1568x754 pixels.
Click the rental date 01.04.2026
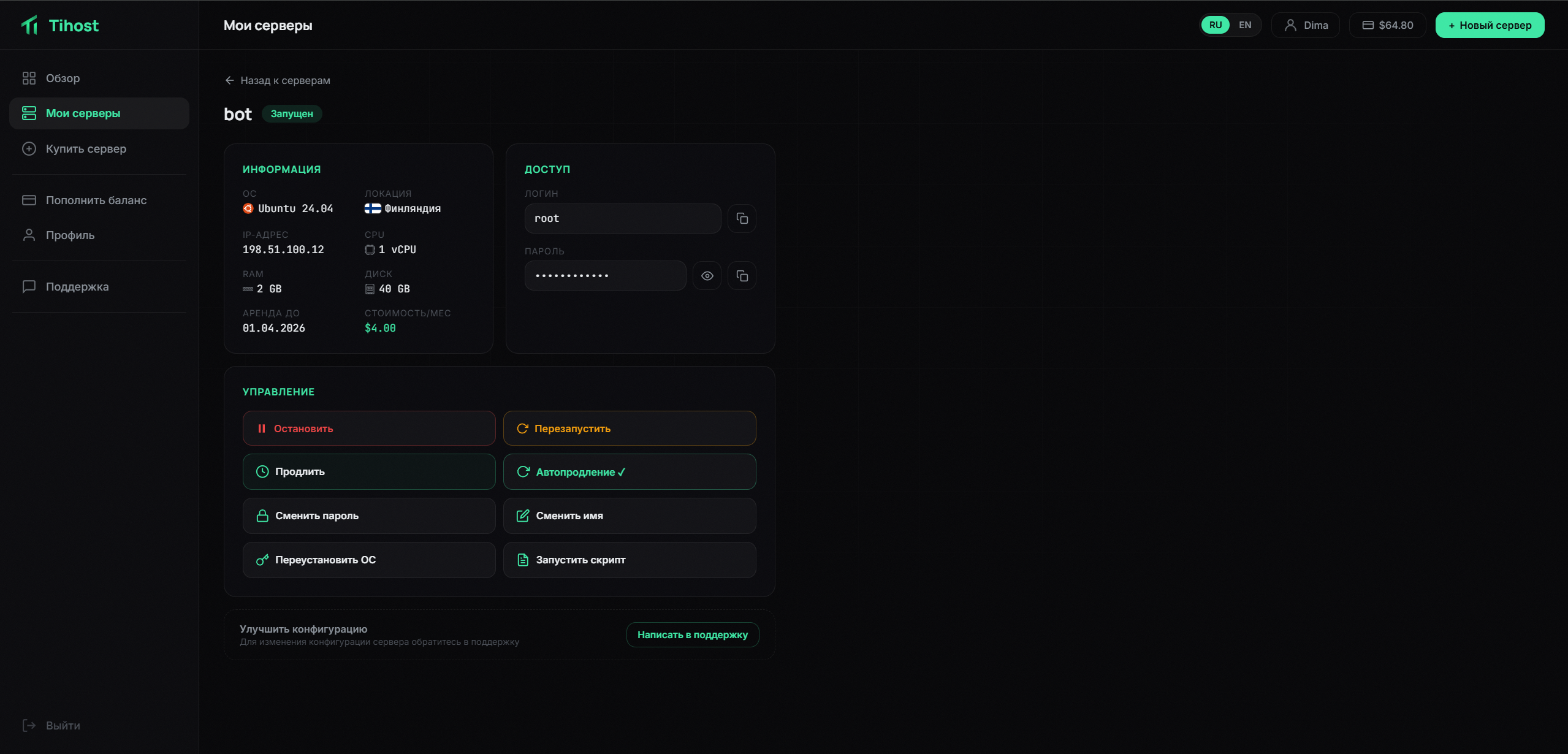[x=274, y=328]
